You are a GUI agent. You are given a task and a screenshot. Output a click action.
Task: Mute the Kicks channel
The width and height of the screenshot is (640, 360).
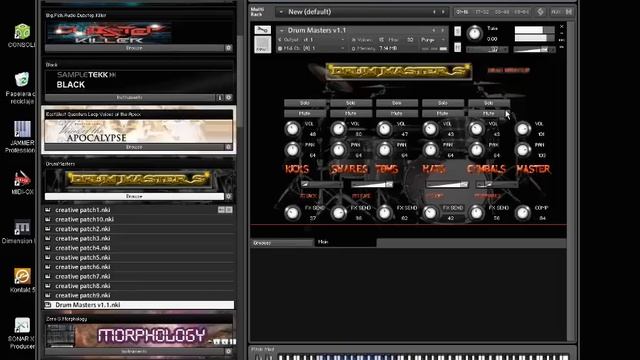(x=304, y=113)
